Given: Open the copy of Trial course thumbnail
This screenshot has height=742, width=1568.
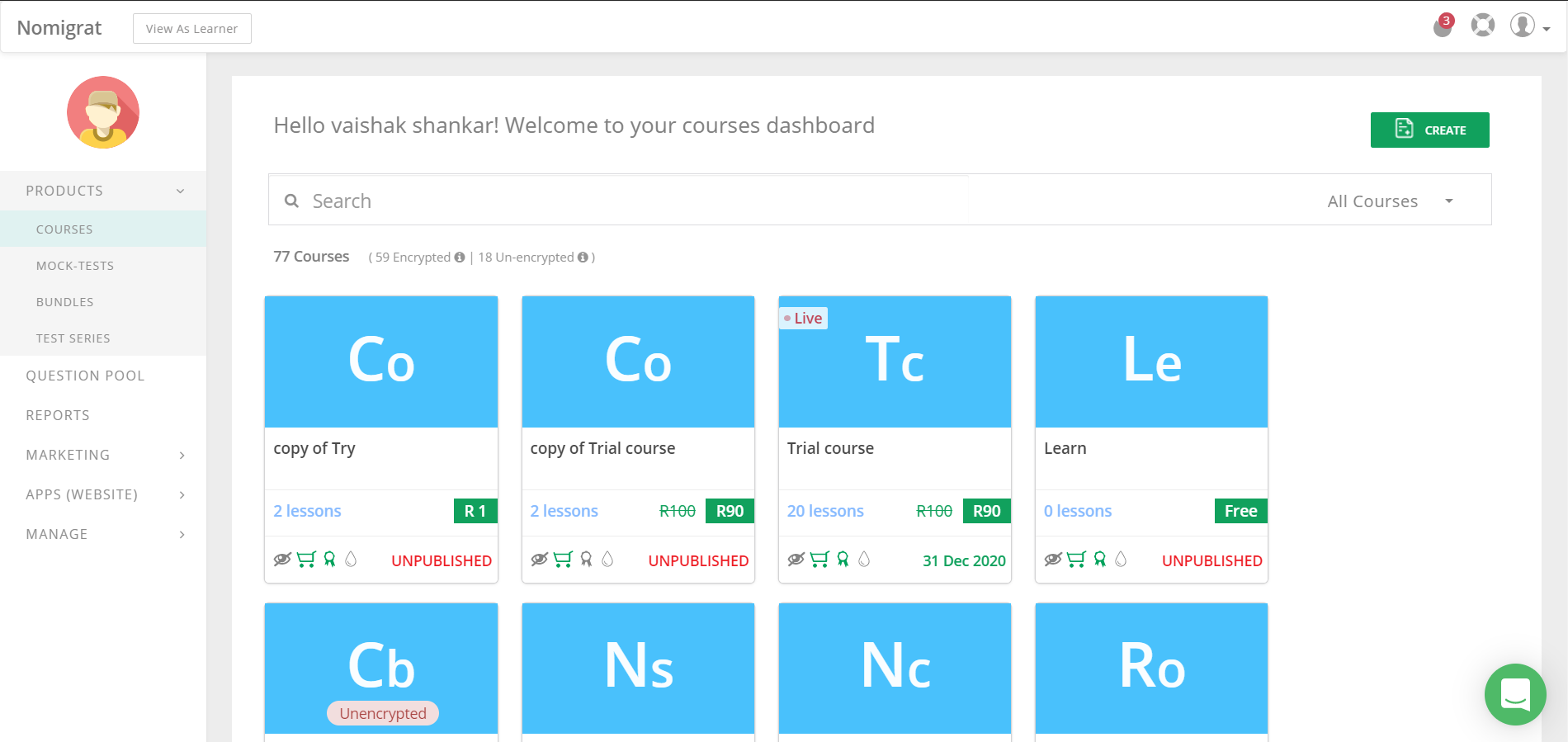Looking at the screenshot, I should (x=638, y=362).
